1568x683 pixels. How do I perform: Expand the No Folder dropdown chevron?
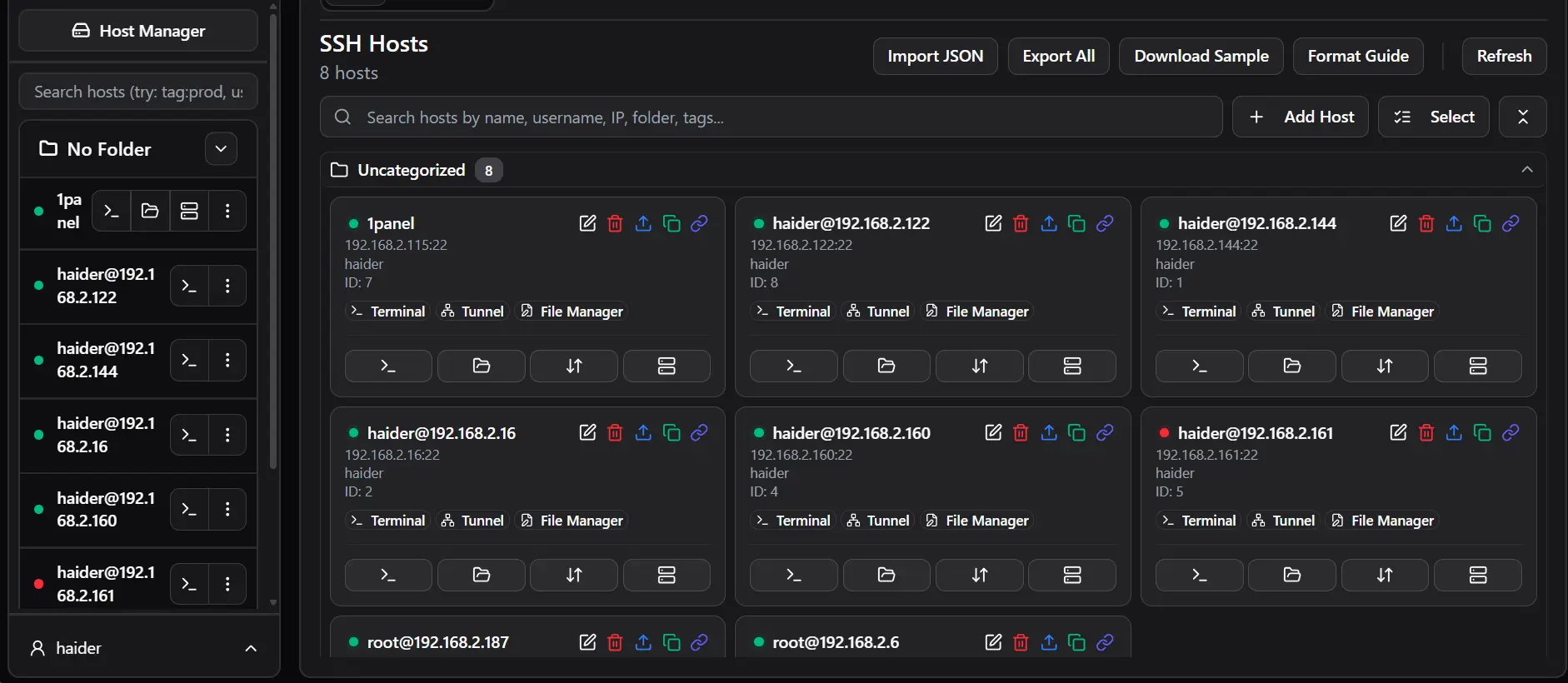pos(221,149)
